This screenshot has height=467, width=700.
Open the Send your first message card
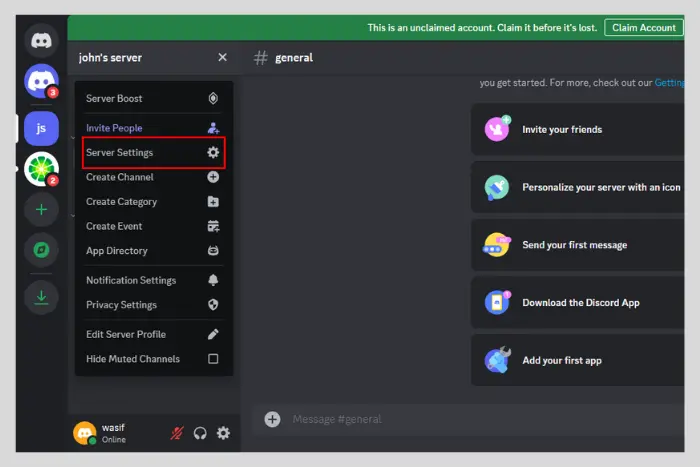coord(578,245)
